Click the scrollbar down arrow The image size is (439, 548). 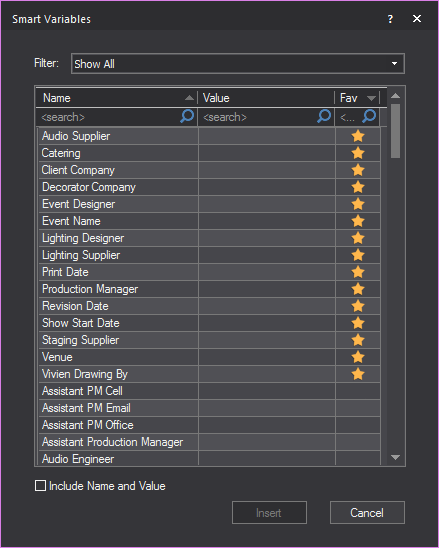tap(395, 457)
